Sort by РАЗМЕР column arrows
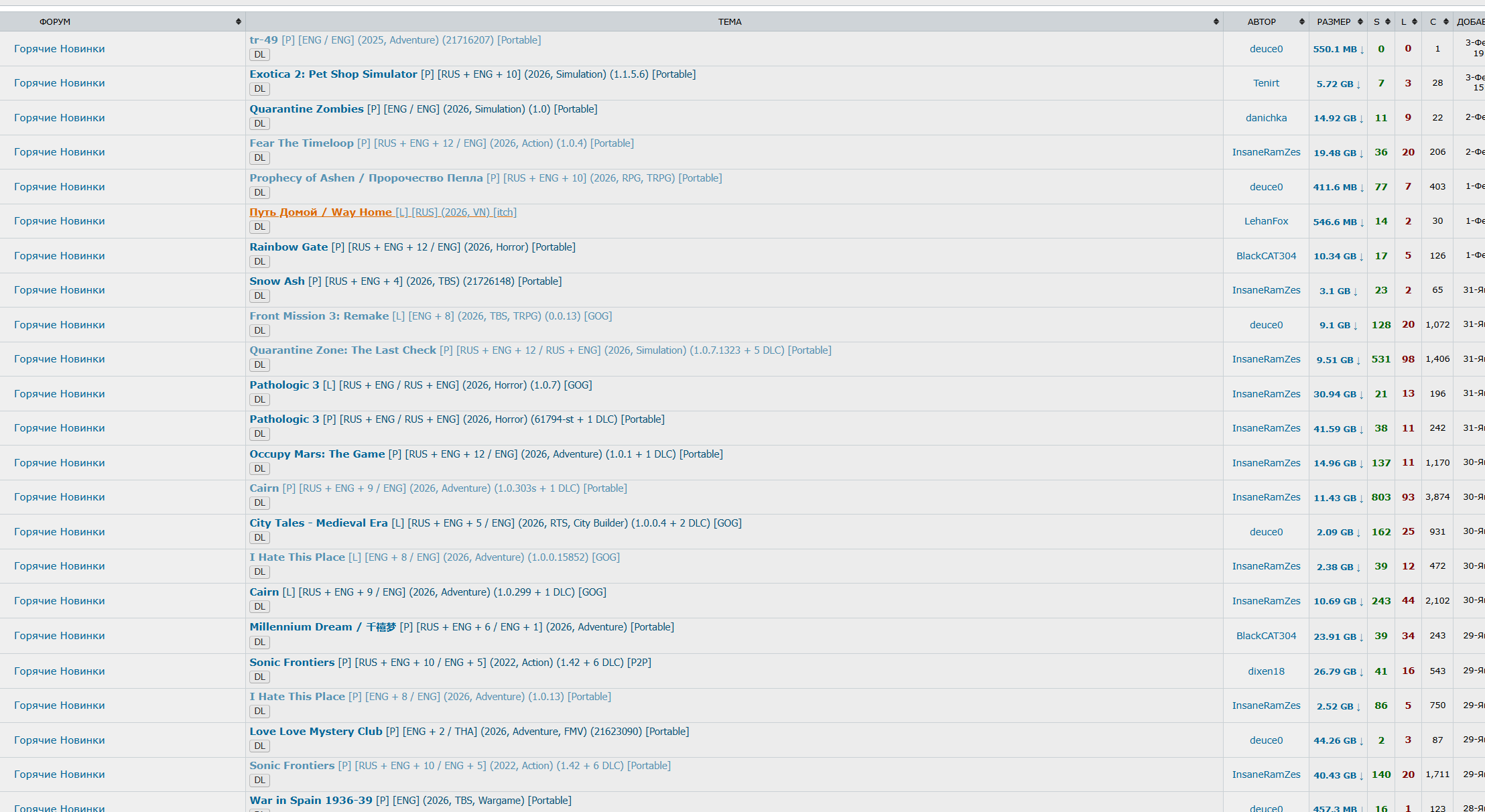 tap(1360, 22)
